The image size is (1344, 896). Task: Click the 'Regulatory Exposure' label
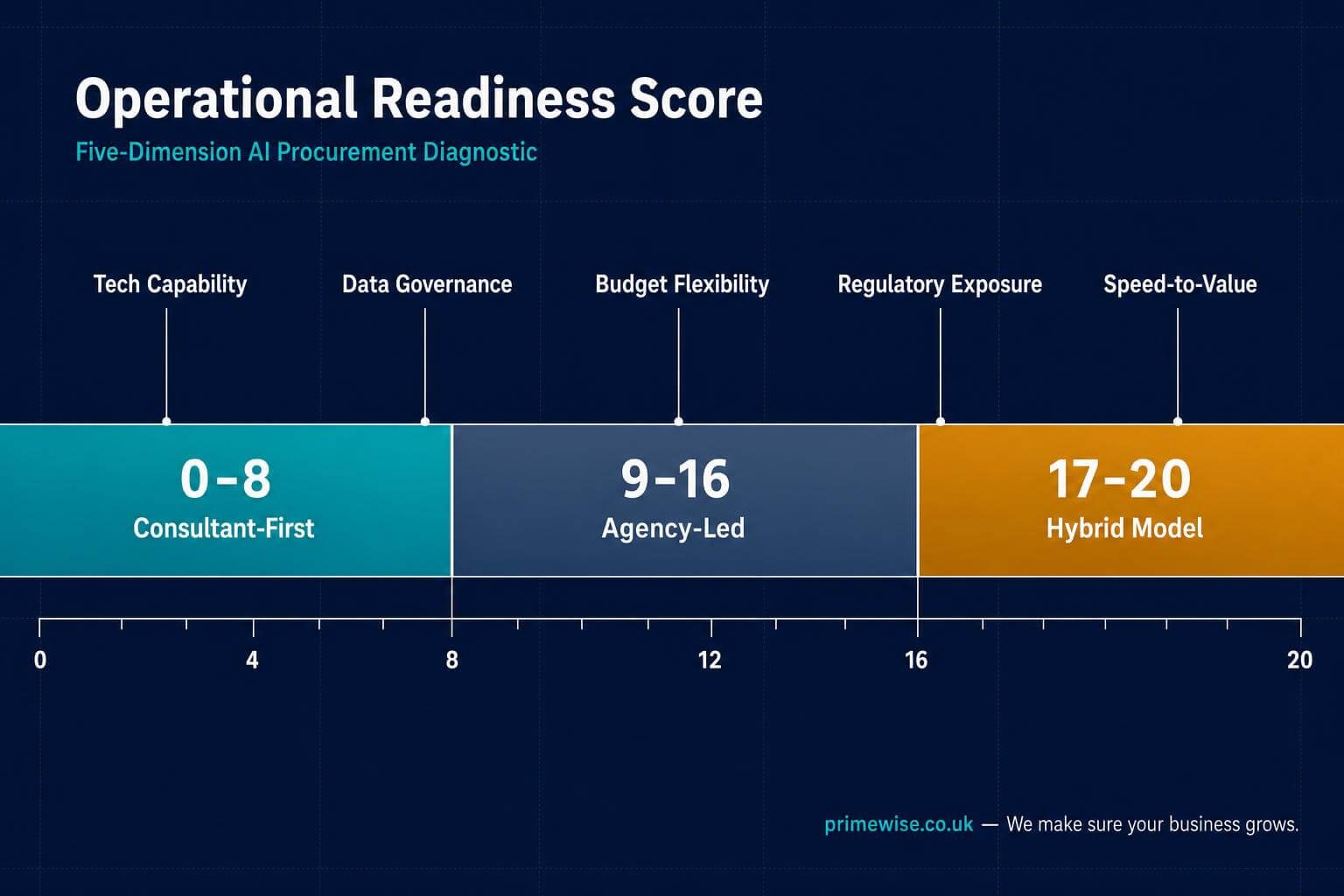click(x=940, y=284)
